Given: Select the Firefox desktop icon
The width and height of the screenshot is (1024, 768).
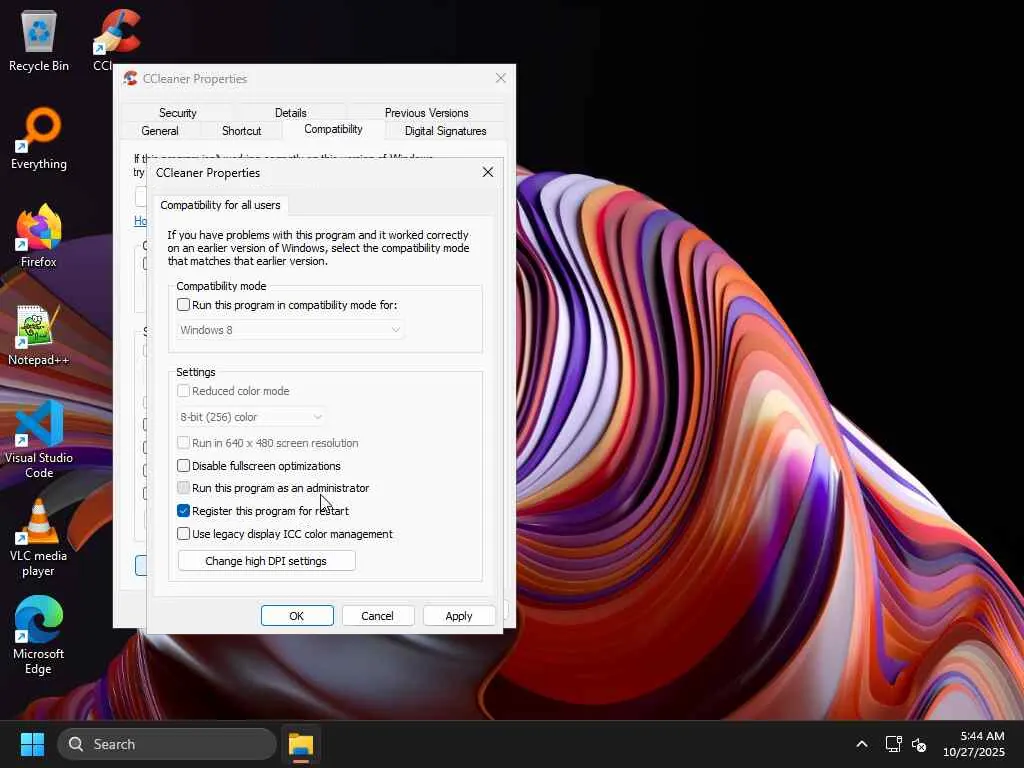Looking at the screenshot, I should [x=39, y=236].
